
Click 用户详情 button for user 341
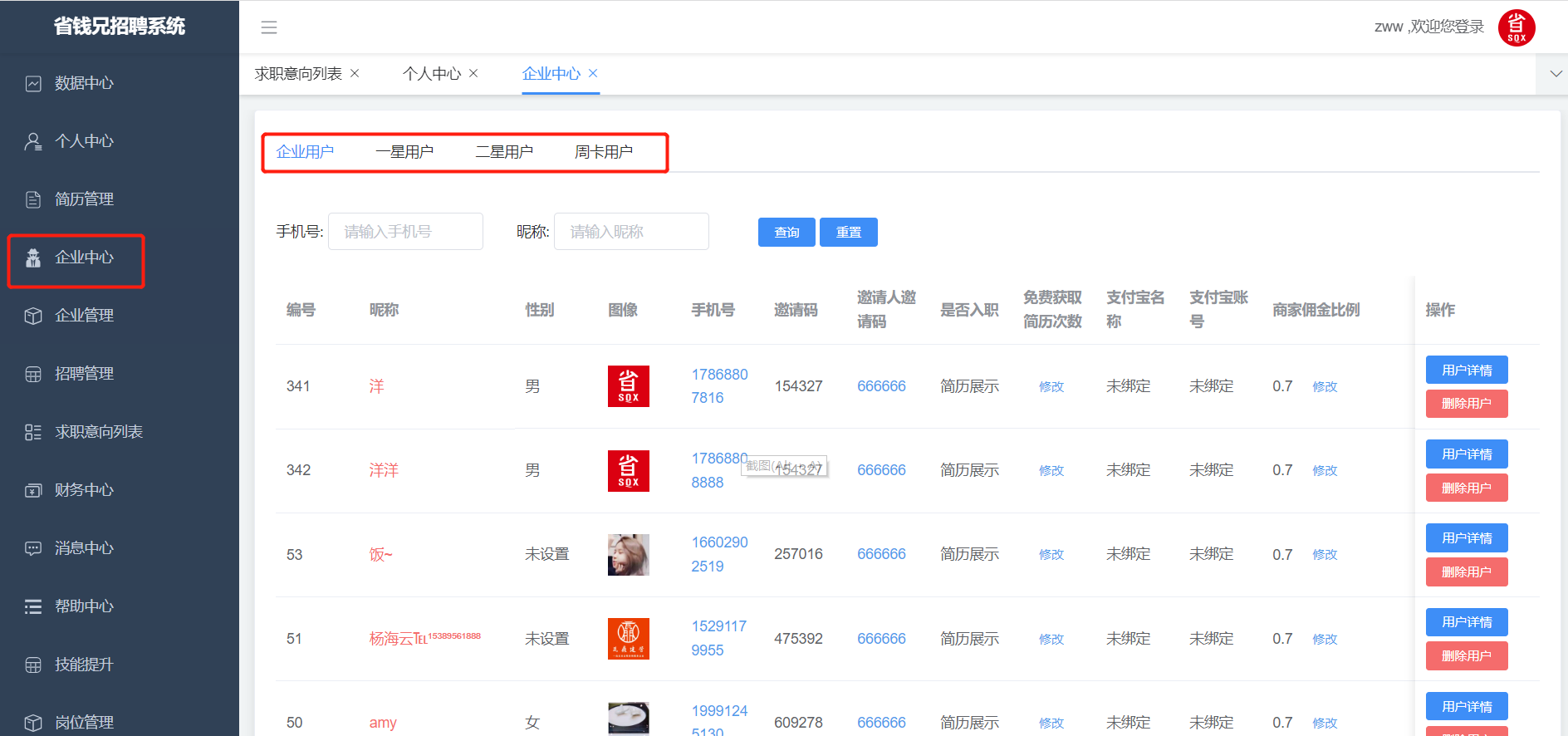1467,370
